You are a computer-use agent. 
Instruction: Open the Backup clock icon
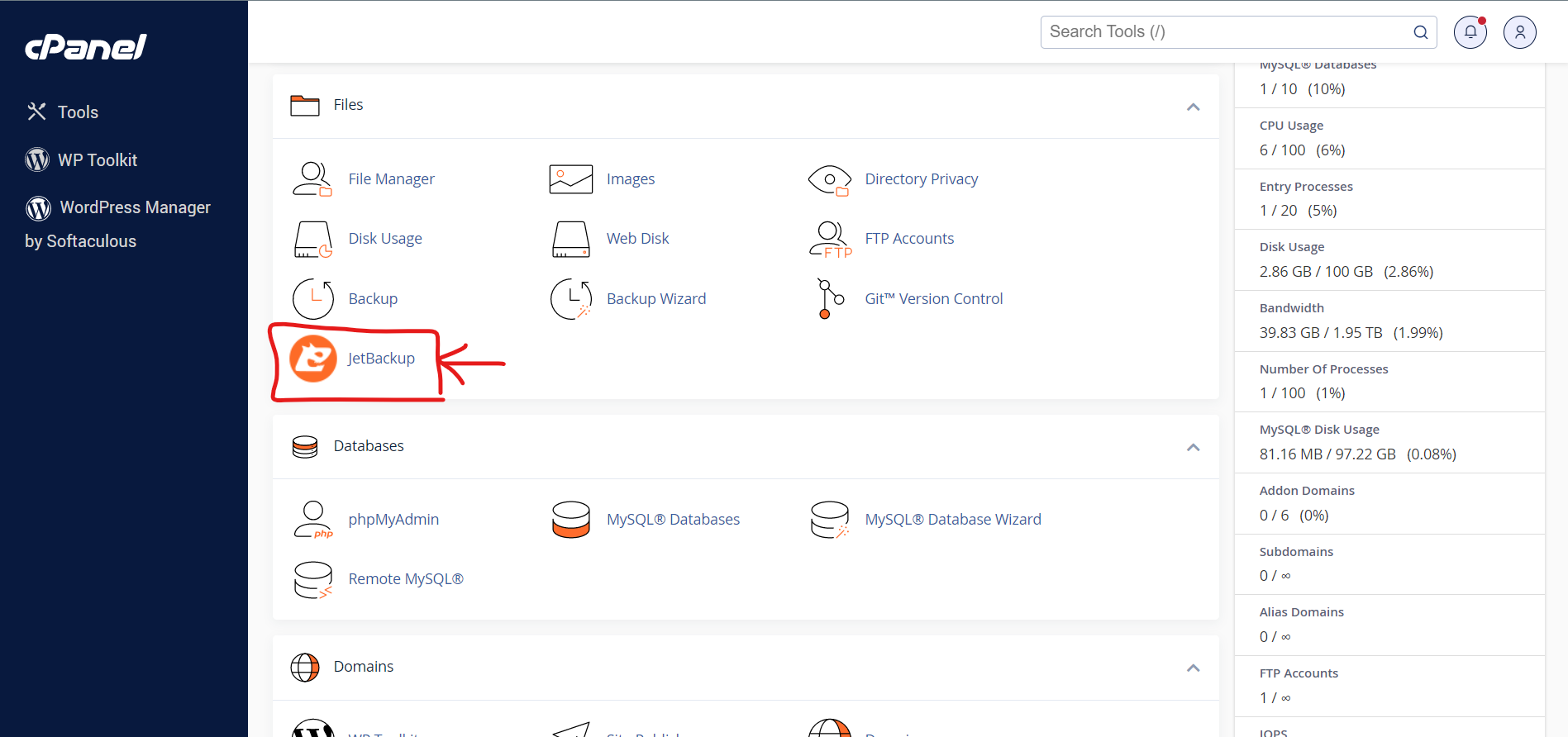tap(313, 298)
